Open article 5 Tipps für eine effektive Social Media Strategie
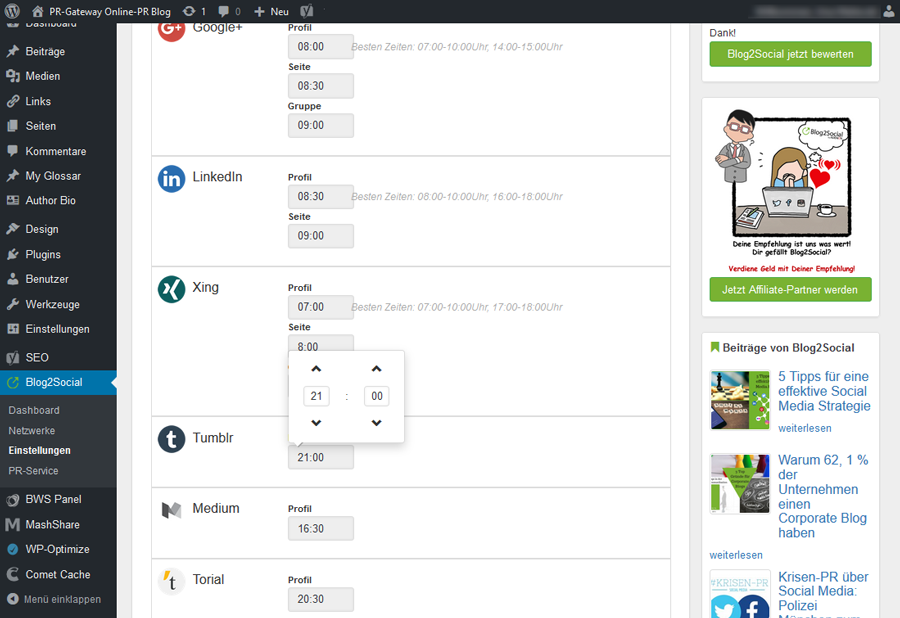The height and width of the screenshot is (618, 900). 824,391
